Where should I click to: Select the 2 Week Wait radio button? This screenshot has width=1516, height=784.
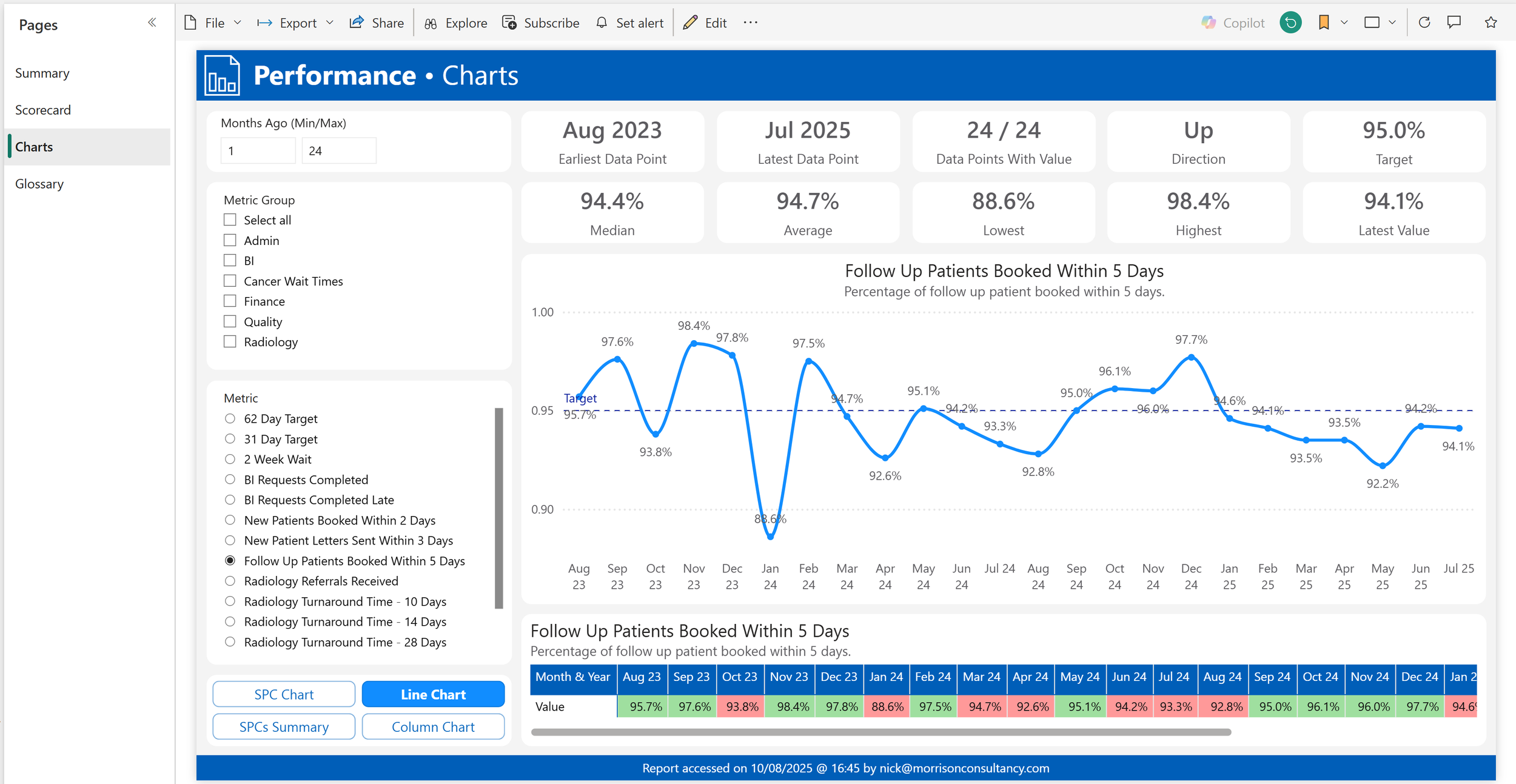(x=230, y=460)
